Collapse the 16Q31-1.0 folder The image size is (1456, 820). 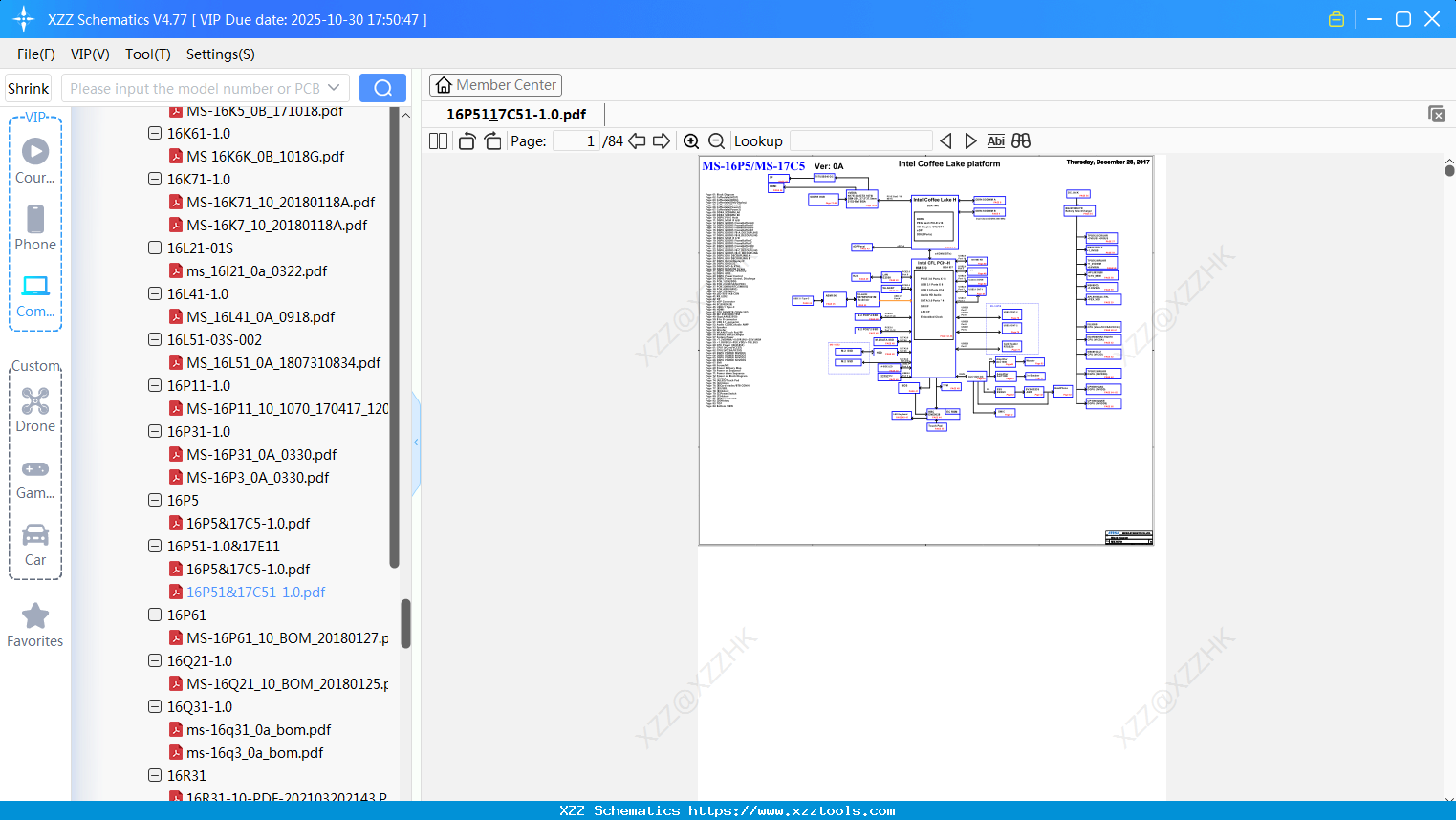[x=155, y=706]
